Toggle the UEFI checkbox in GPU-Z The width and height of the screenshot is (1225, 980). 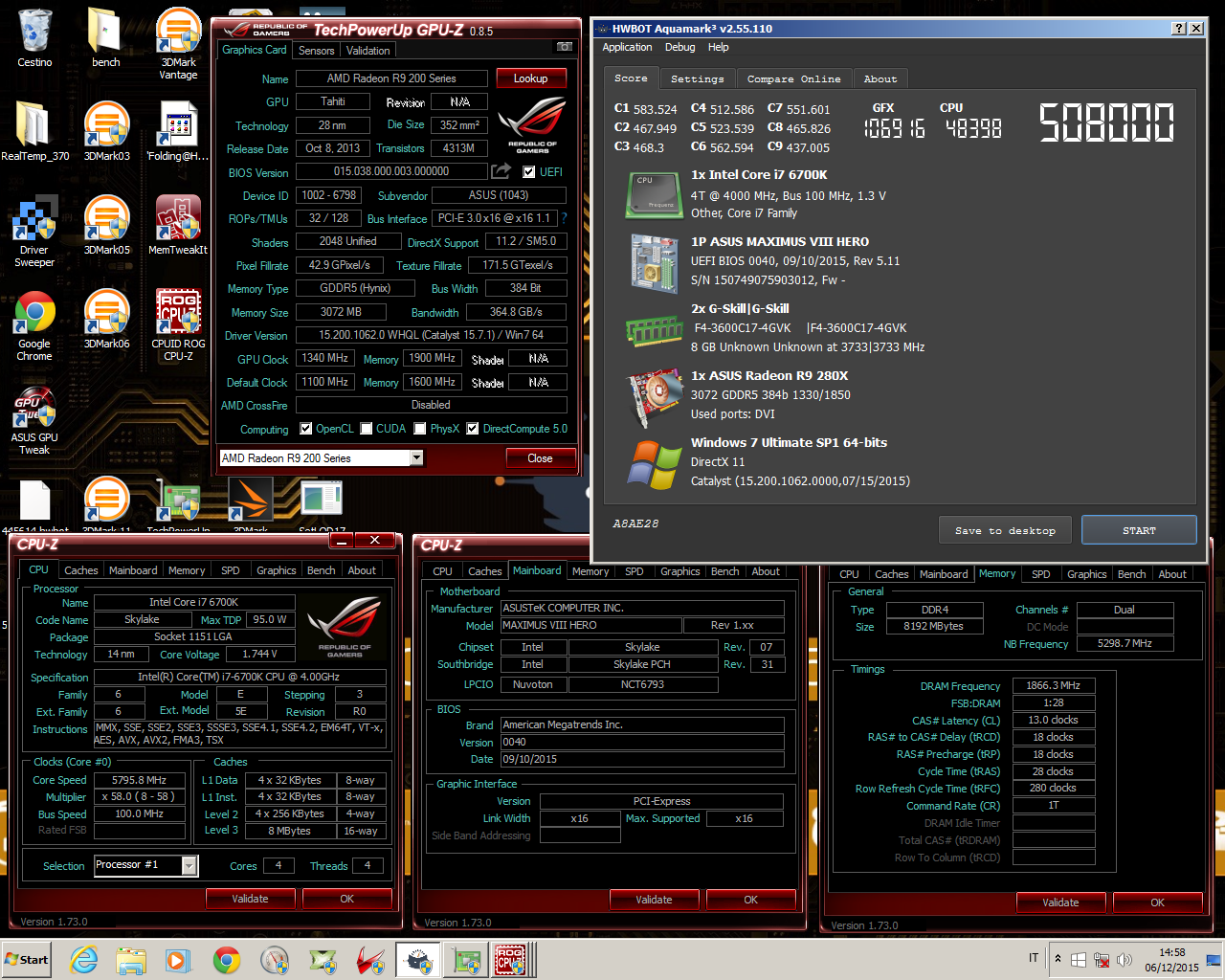pyautogui.click(x=529, y=172)
